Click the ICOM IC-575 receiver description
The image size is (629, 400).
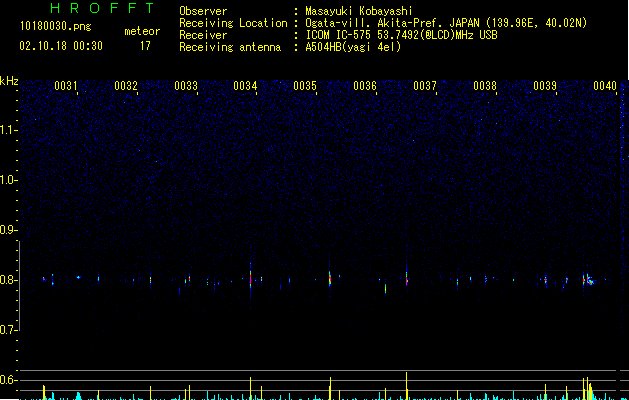coord(401,35)
